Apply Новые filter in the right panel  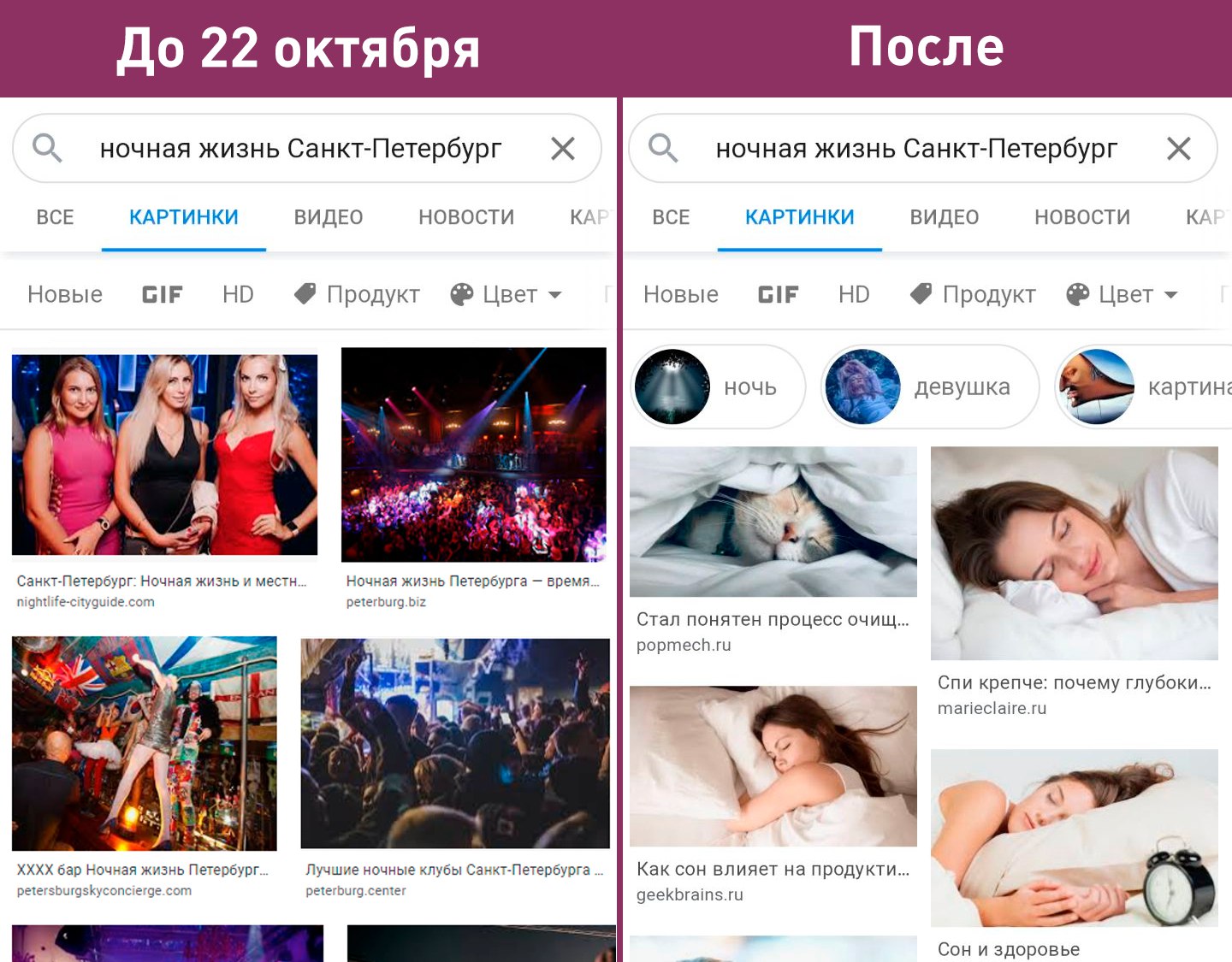(681, 294)
